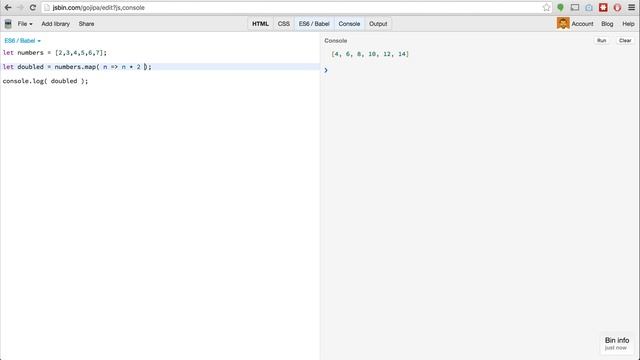Click Share in toolbar
Screen dimensions: 640x360
pos(86,24)
